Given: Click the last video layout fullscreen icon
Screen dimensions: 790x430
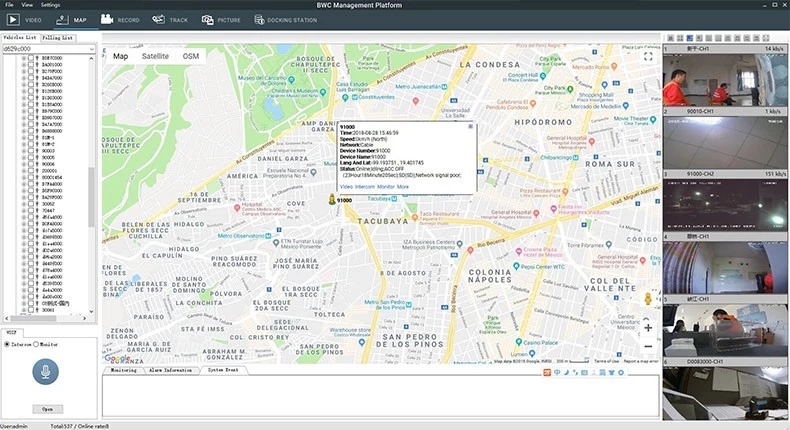Looking at the screenshot, I should (766, 38).
